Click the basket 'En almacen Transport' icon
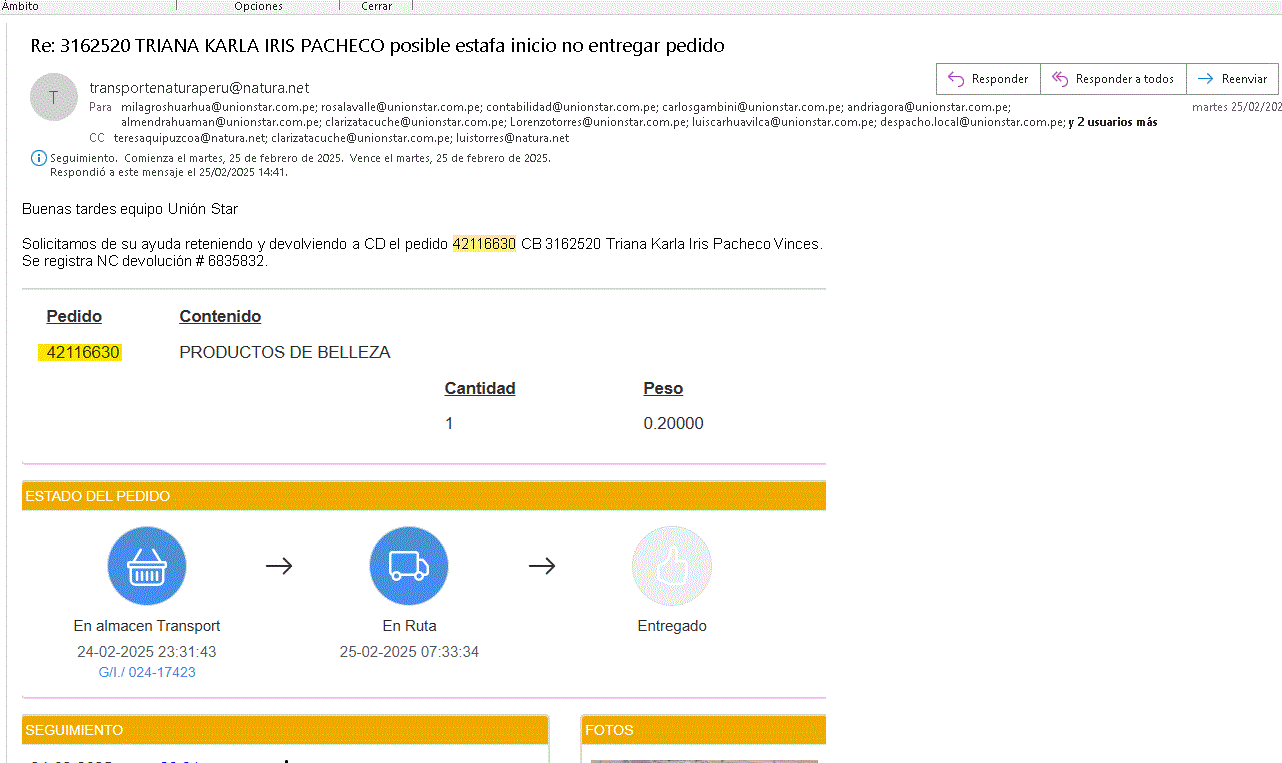 tap(147, 566)
